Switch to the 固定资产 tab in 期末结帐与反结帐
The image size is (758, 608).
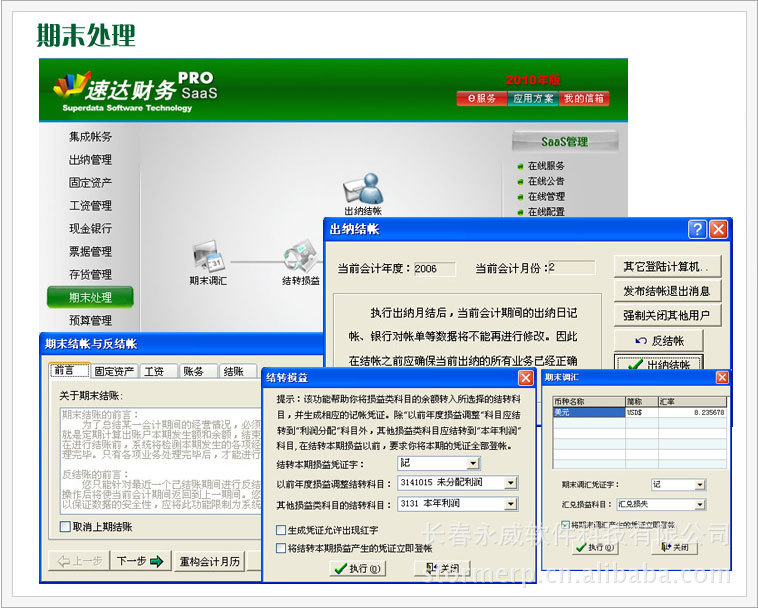tap(115, 371)
